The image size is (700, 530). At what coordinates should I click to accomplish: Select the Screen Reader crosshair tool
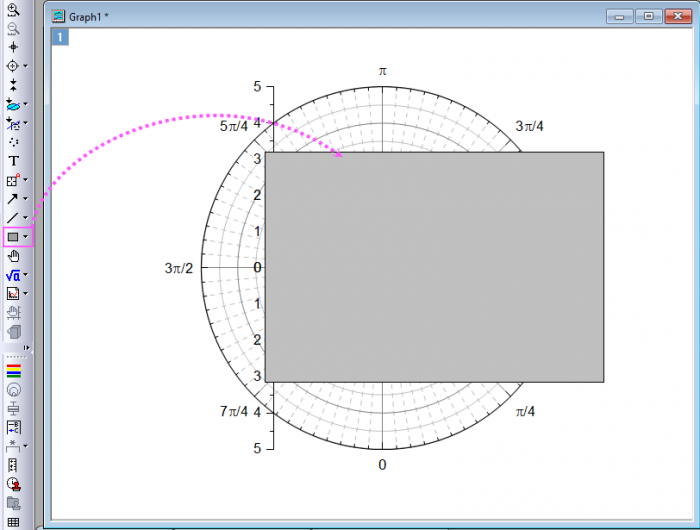(13, 66)
